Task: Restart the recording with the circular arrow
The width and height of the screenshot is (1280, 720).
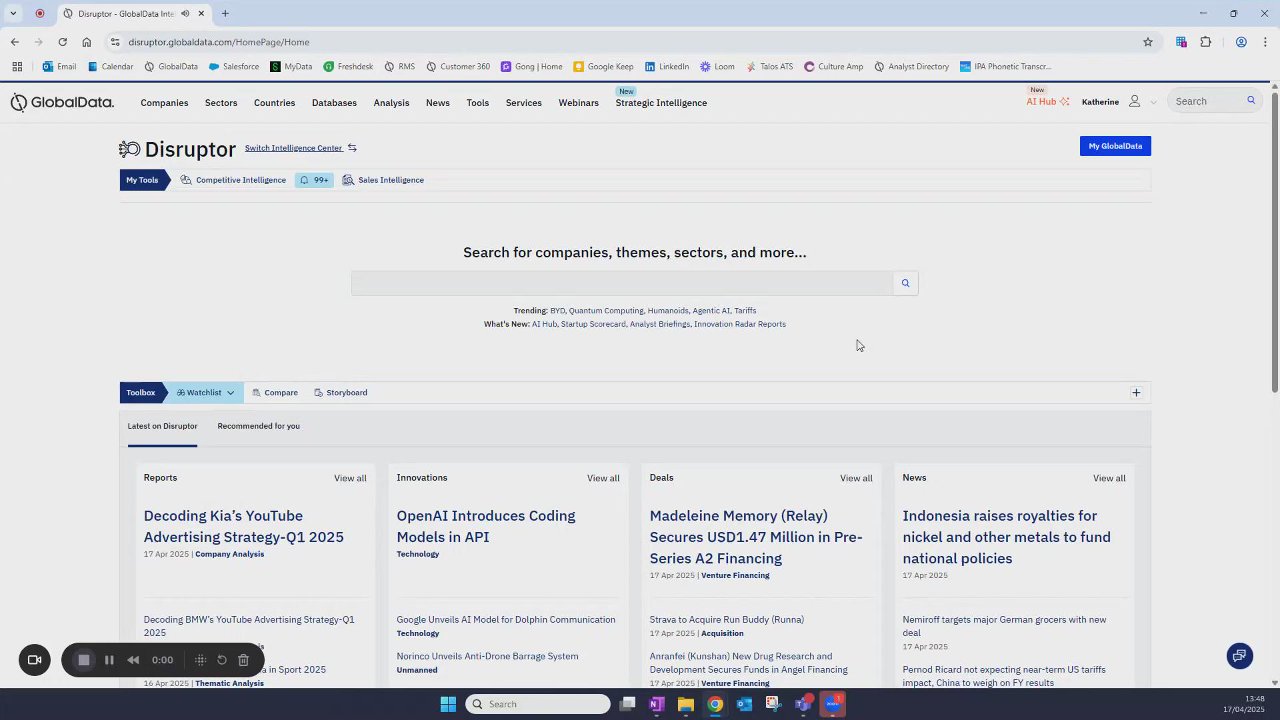Action: coord(222,660)
